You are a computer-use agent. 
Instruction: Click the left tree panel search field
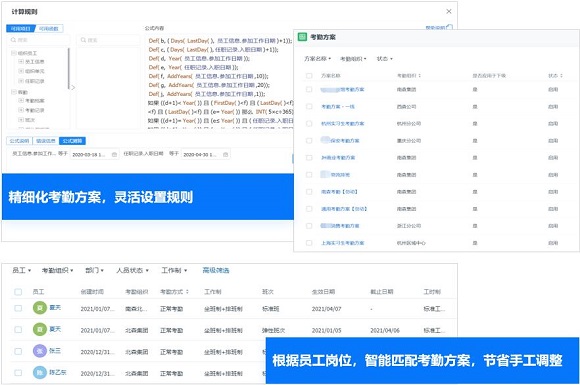pos(38,40)
